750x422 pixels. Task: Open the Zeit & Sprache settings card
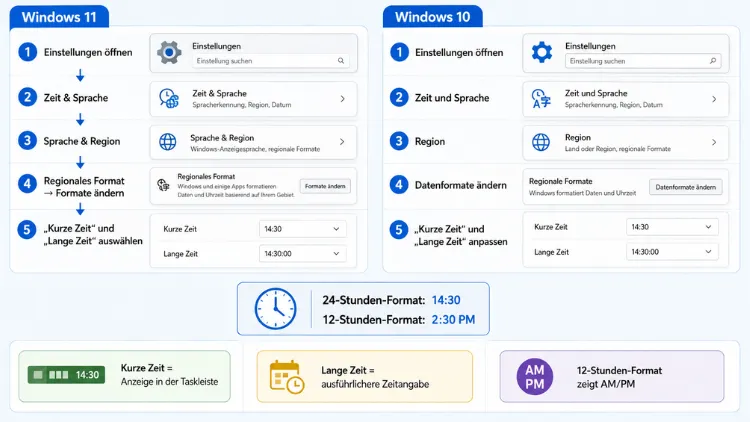click(x=254, y=99)
